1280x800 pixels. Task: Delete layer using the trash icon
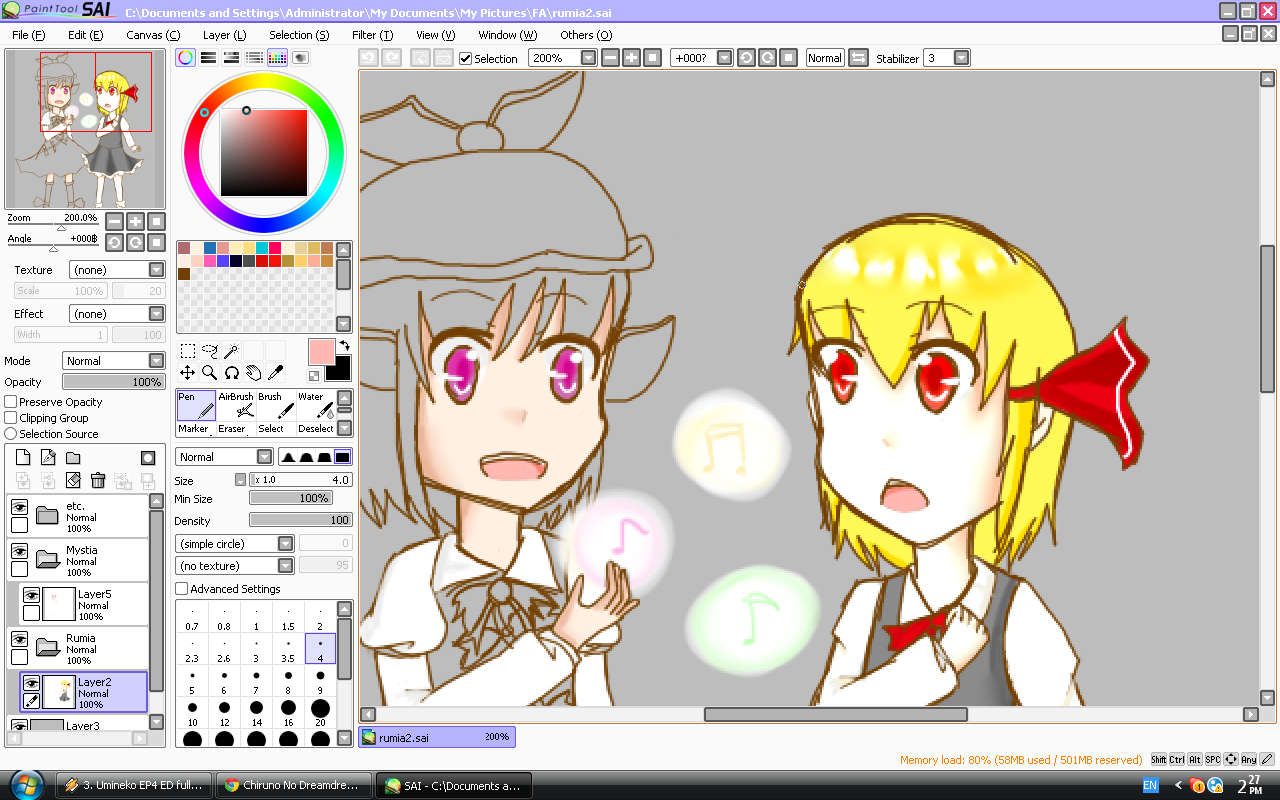(98, 481)
